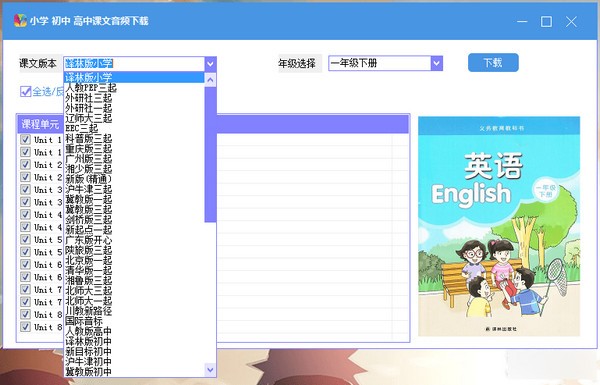
Task: Maximize the audio download window
Action: [x=546, y=21]
